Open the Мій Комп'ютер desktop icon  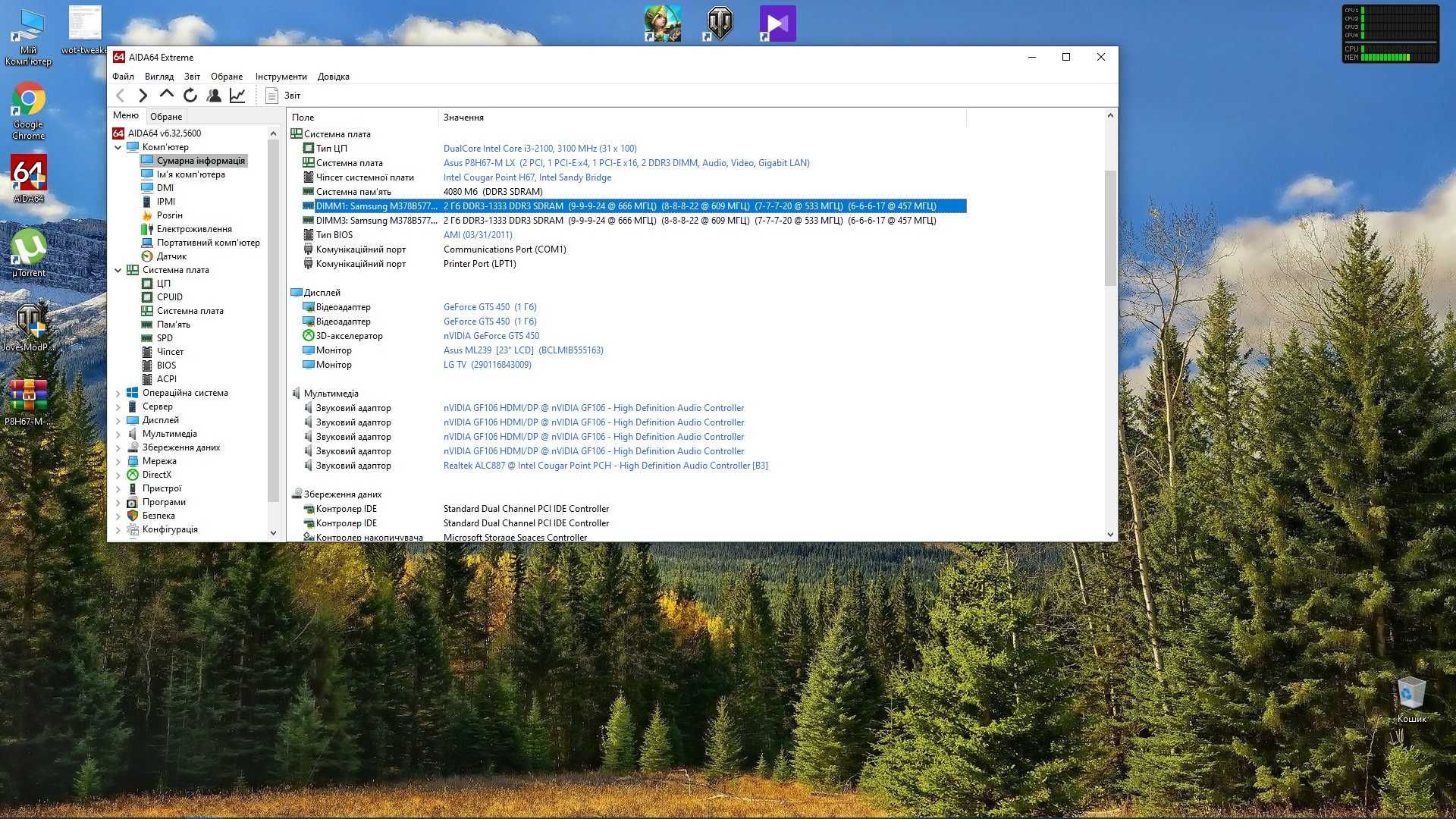[29, 37]
